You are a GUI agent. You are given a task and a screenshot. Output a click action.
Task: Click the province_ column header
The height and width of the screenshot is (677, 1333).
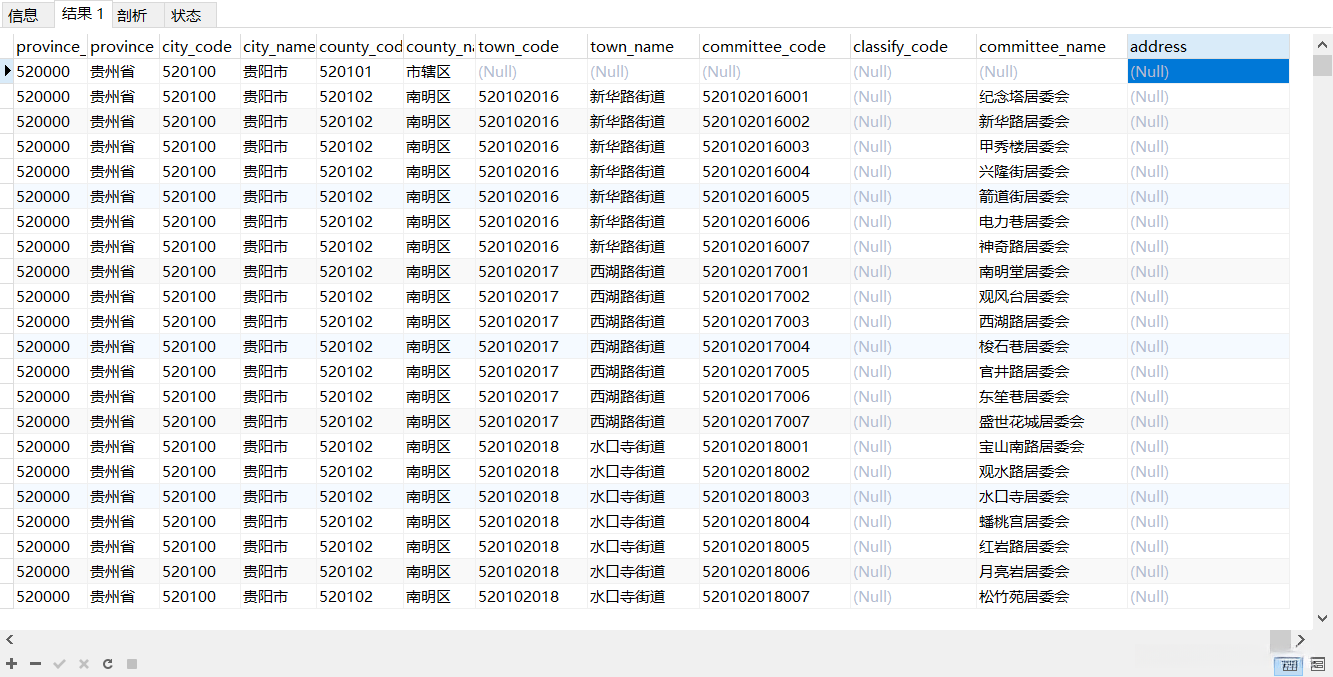pyautogui.click(x=51, y=46)
